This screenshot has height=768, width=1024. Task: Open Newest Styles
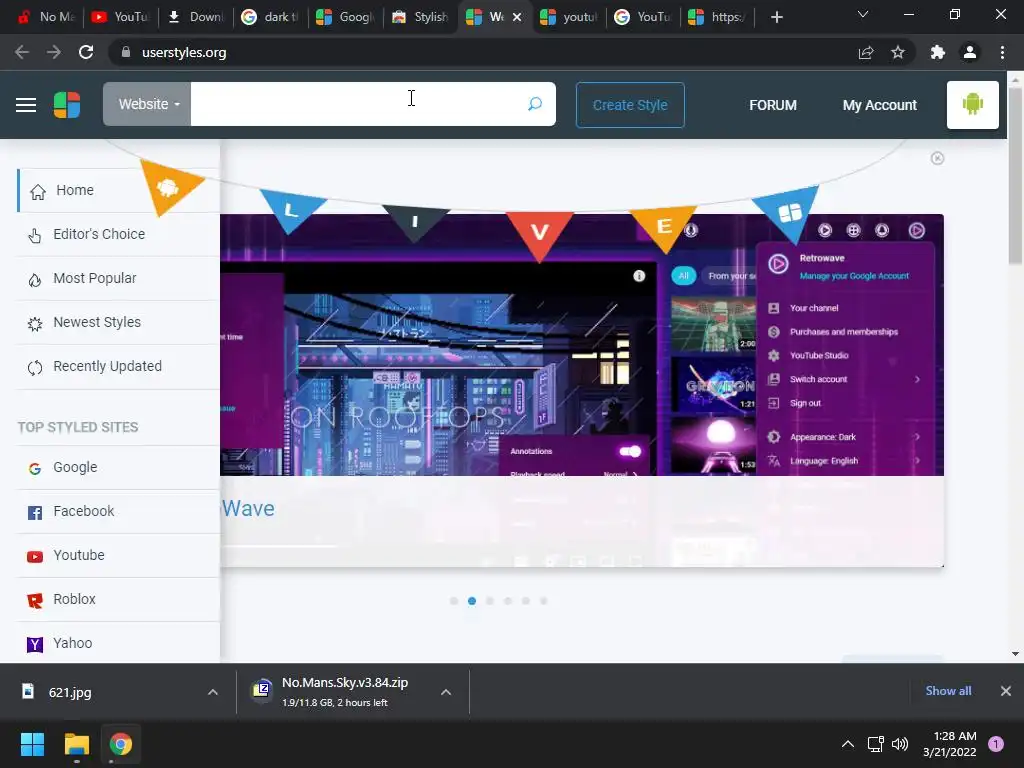(118, 322)
